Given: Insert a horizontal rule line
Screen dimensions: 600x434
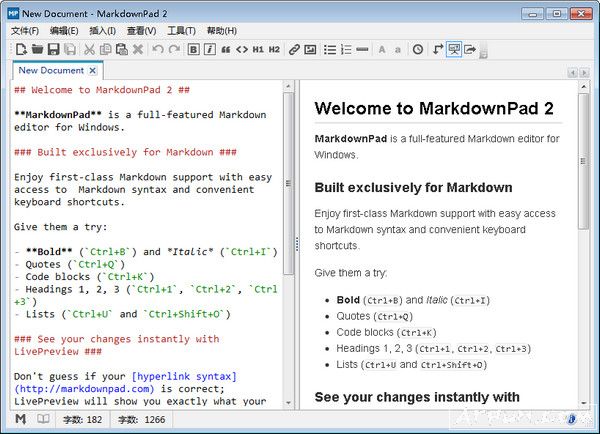Looking at the screenshot, I should click(362, 49).
